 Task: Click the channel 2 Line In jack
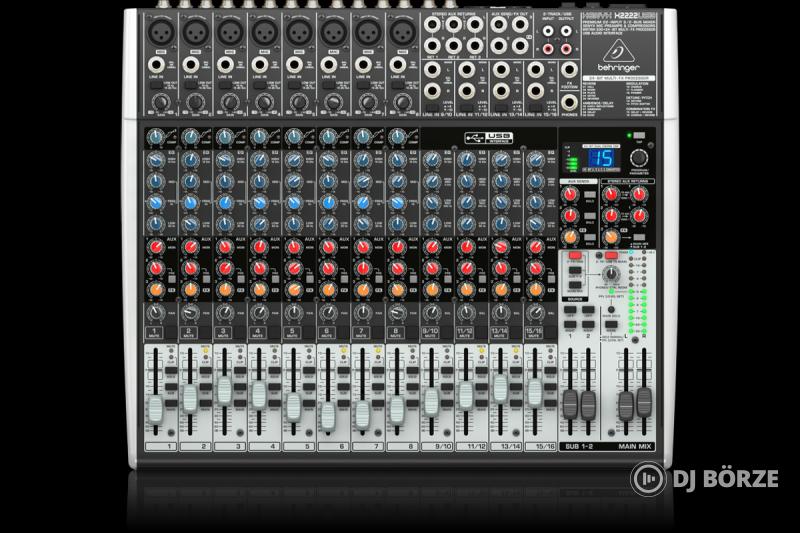tap(190, 65)
